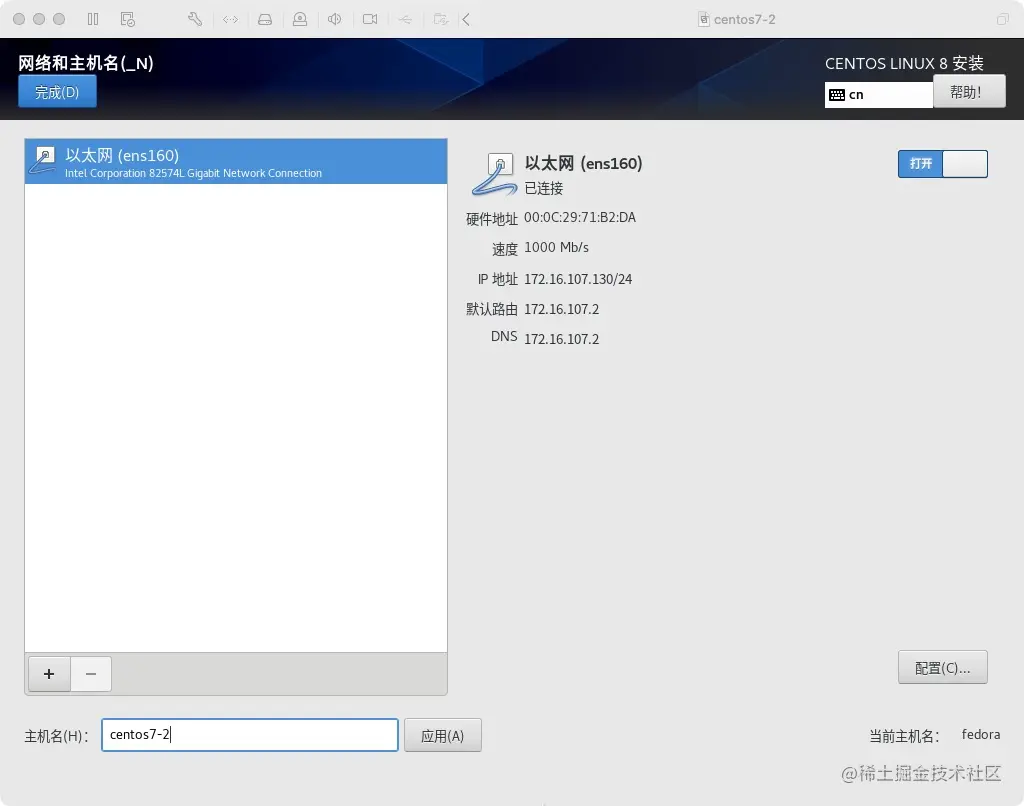Add a network connection with plus button
The width and height of the screenshot is (1024, 806).
[48, 674]
